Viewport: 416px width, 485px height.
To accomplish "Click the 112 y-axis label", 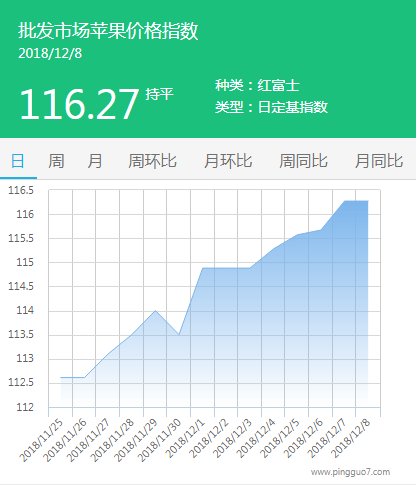I will click(x=25, y=407).
